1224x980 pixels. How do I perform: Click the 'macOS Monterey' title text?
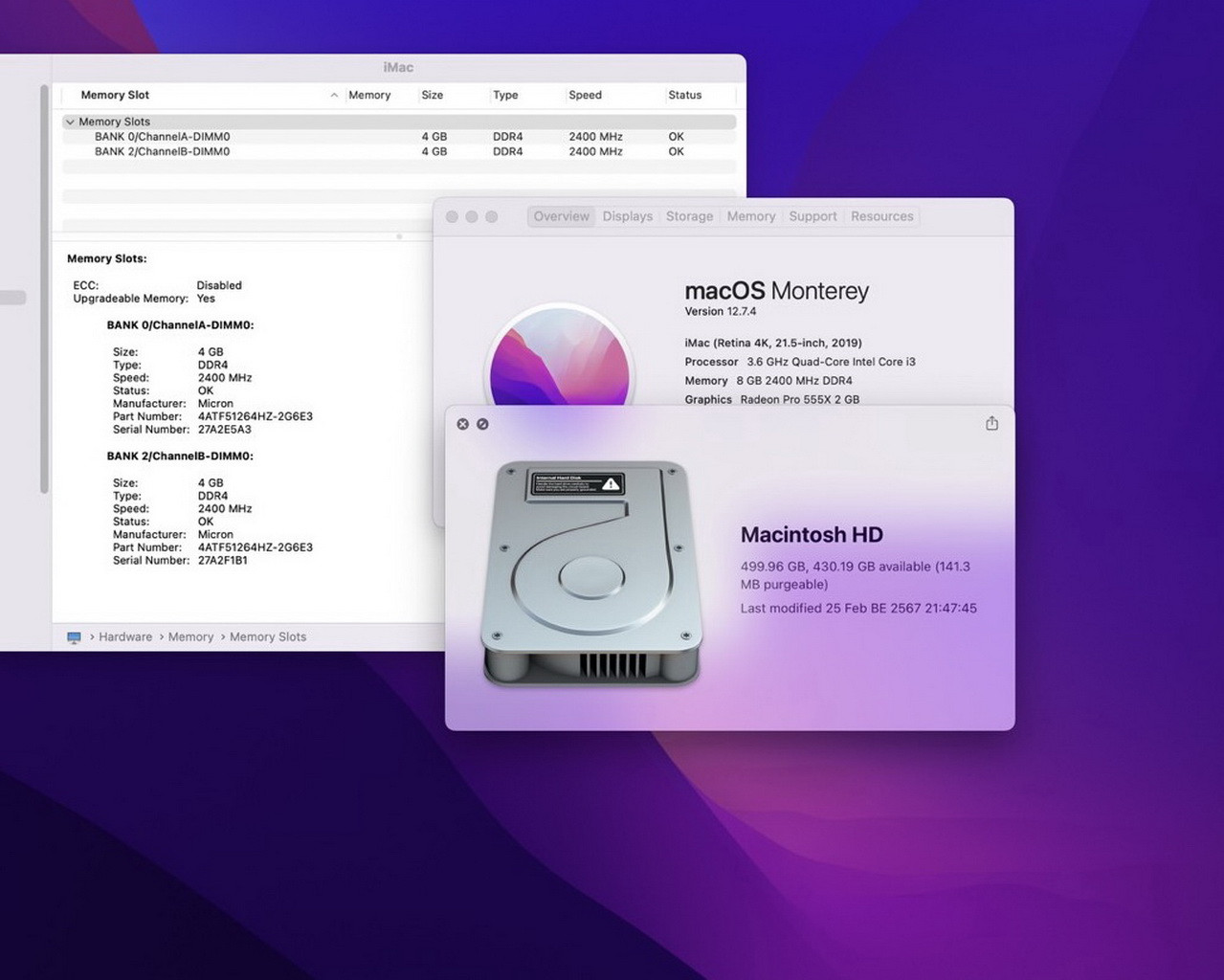coord(777,291)
